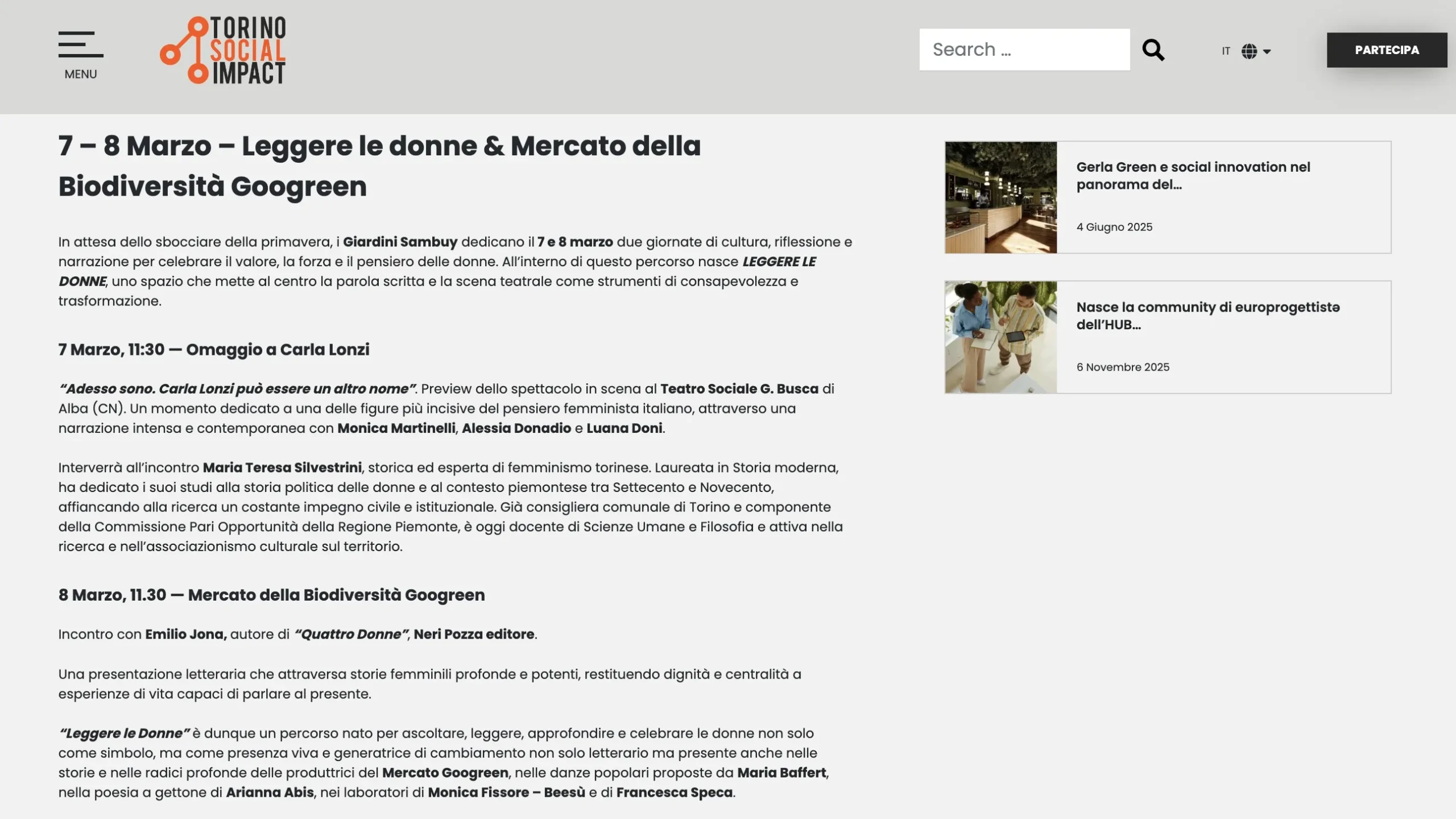Expand the language dropdown arrow
The height and width of the screenshot is (819, 1456).
pyautogui.click(x=1267, y=52)
